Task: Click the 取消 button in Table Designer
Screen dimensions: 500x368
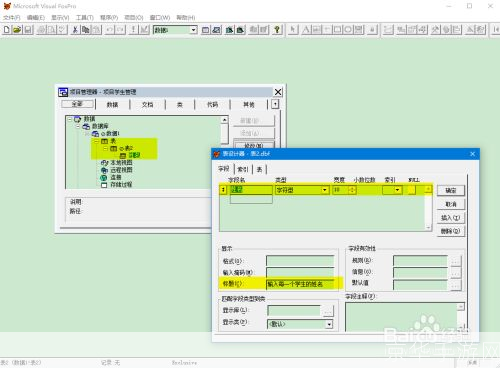Action: (x=451, y=204)
